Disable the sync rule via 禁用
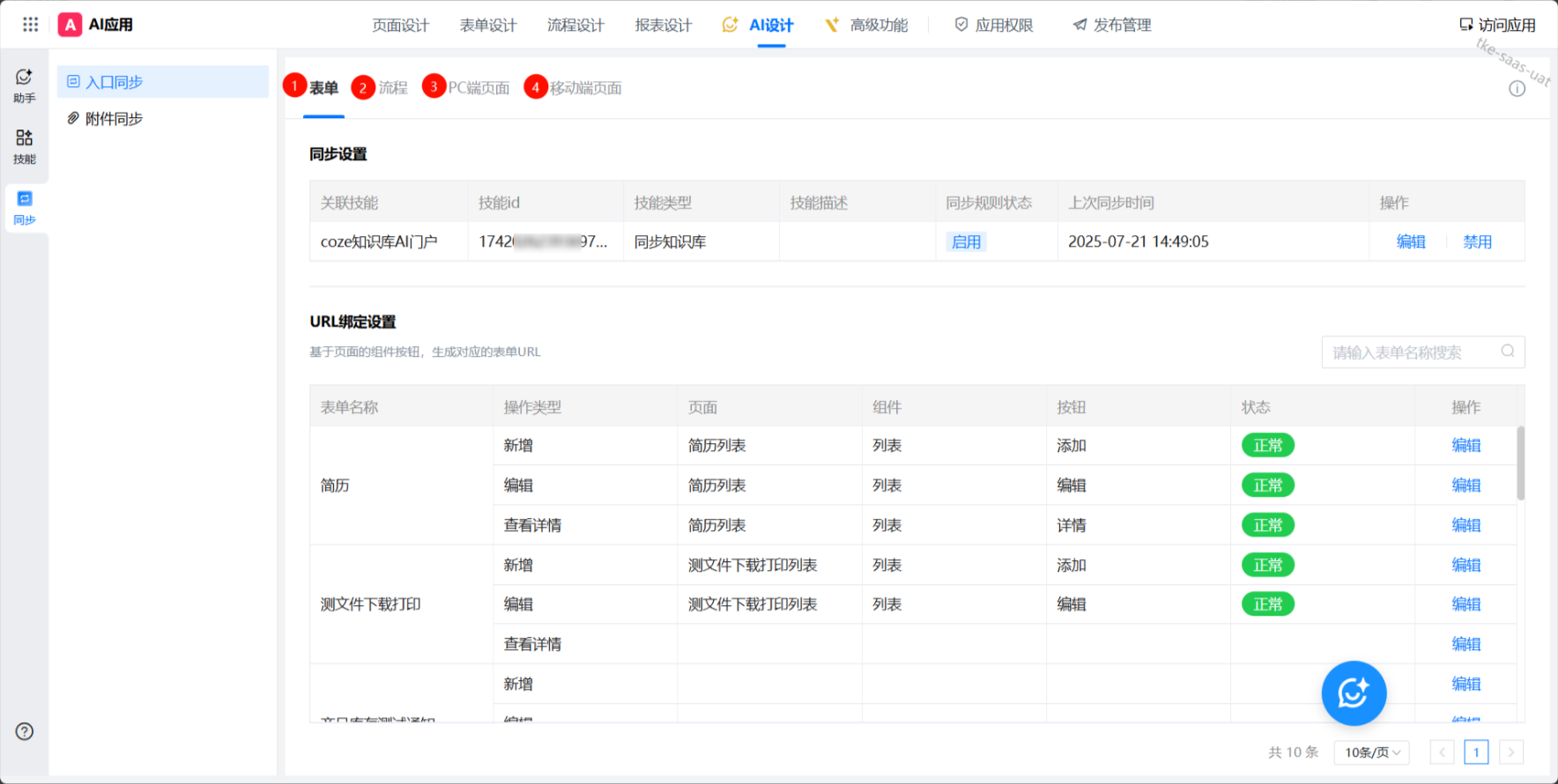Viewport: 1558px width, 784px height. (x=1477, y=242)
